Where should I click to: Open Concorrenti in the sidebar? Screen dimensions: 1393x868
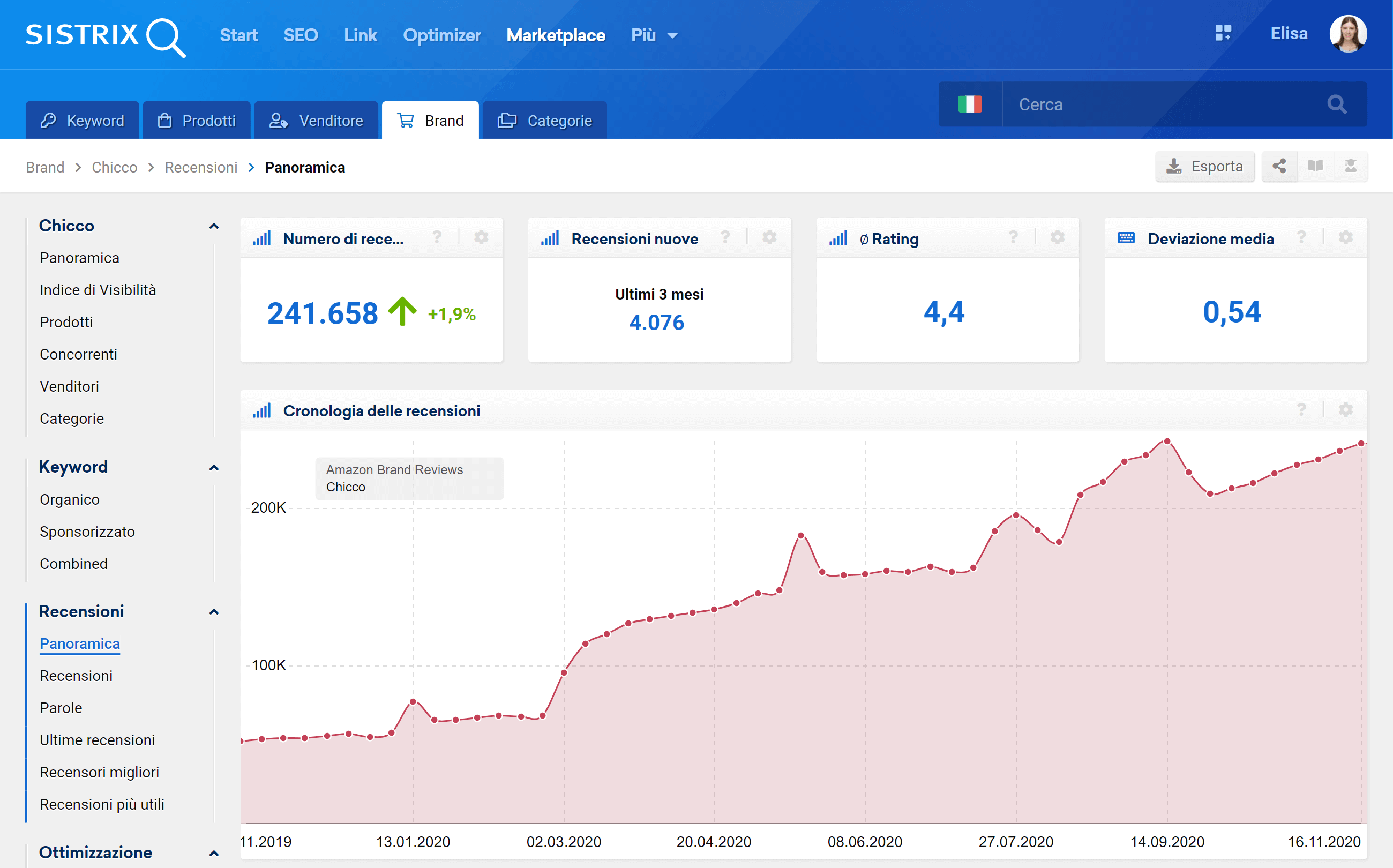pyautogui.click(x=79, y=354)
